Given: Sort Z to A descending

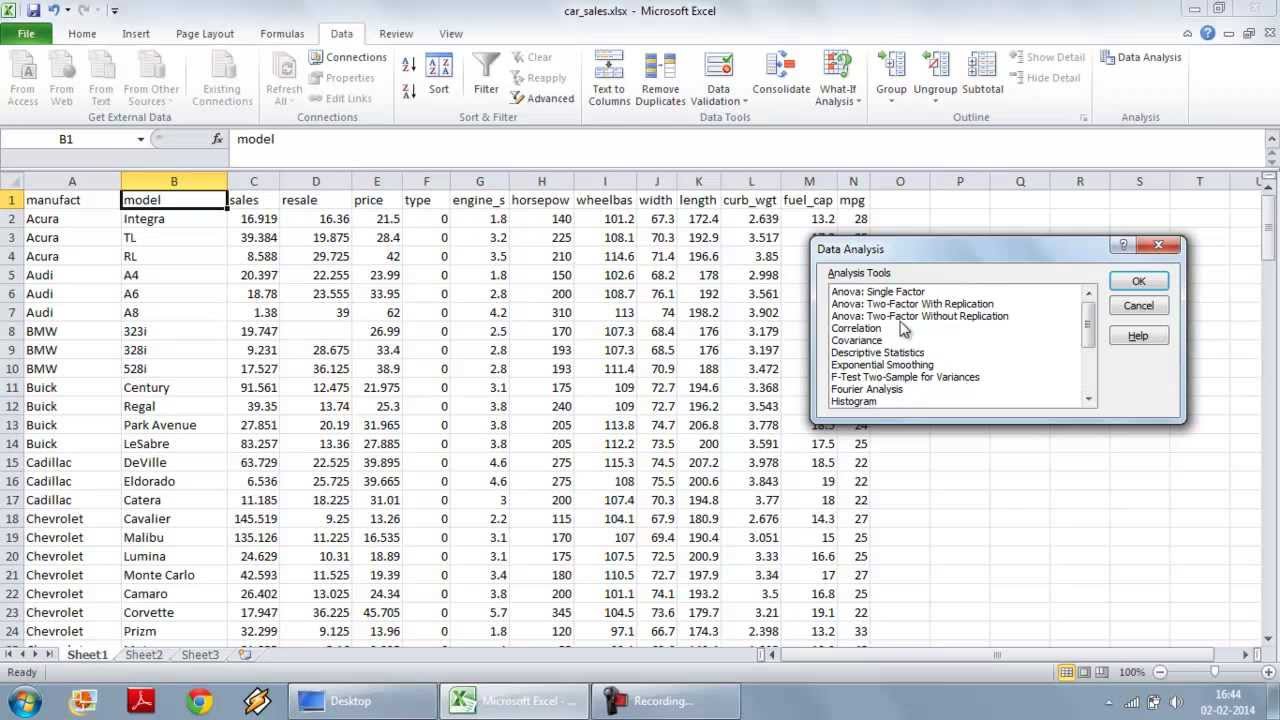Looking at the screenshot, I should (x=409, y=91).
